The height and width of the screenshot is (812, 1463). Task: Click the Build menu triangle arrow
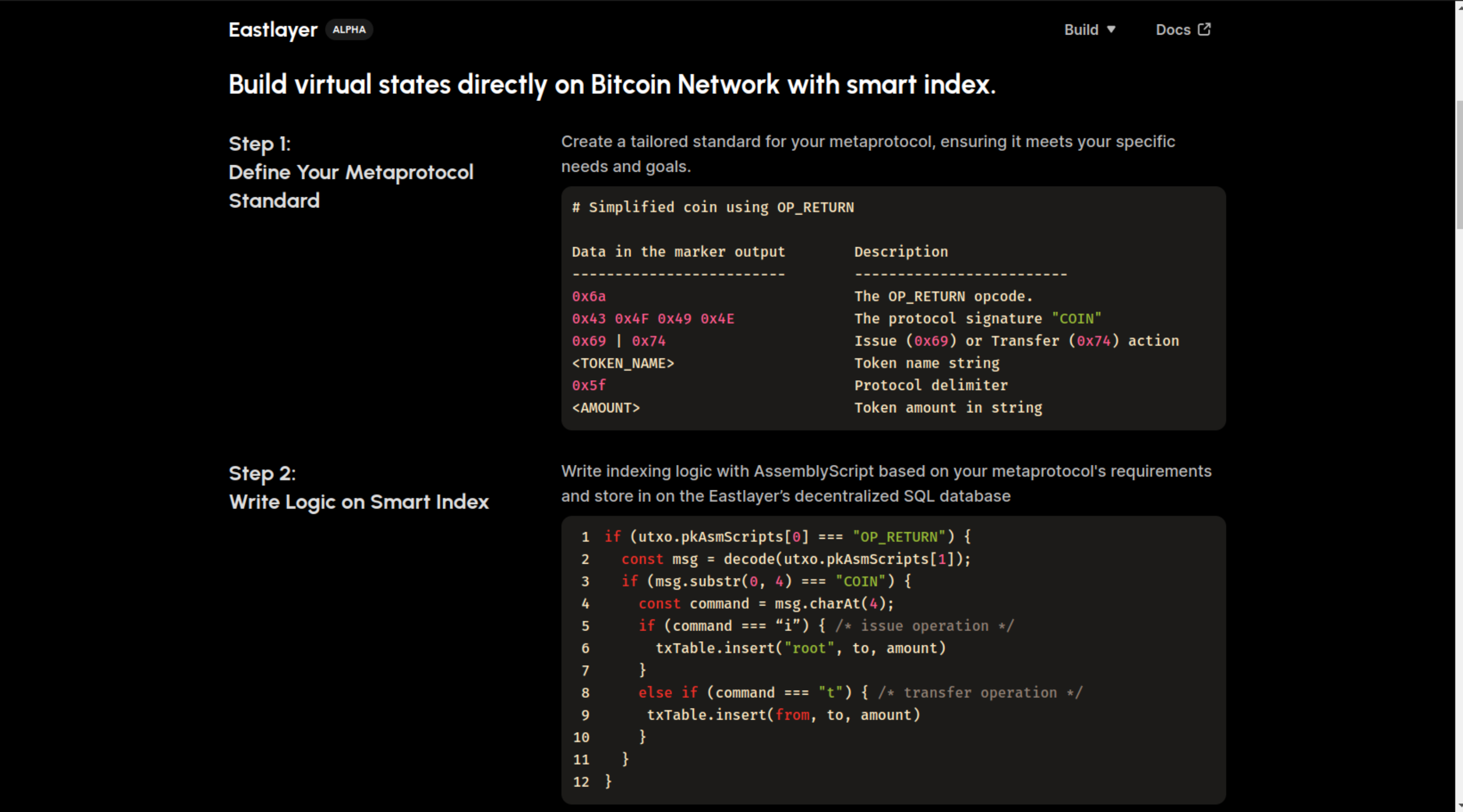coord(1112,29)
